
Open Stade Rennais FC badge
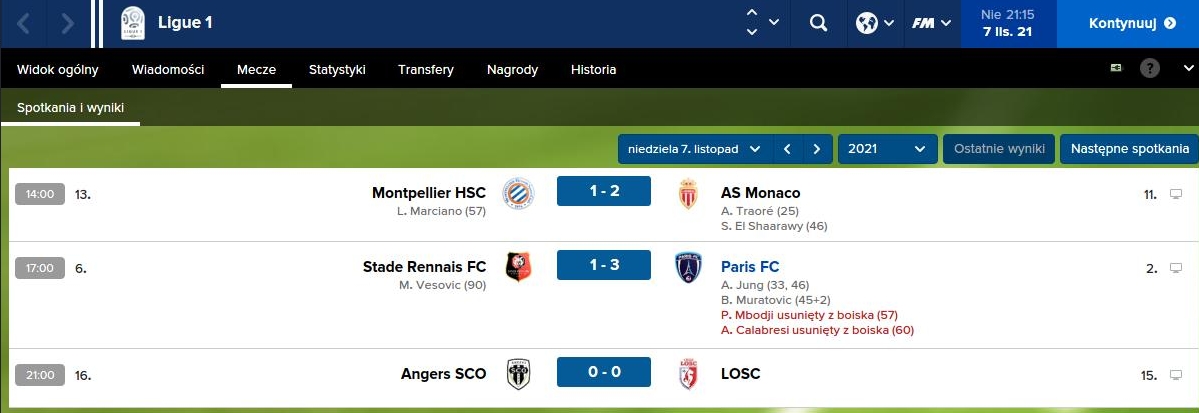tap(518, 267)
